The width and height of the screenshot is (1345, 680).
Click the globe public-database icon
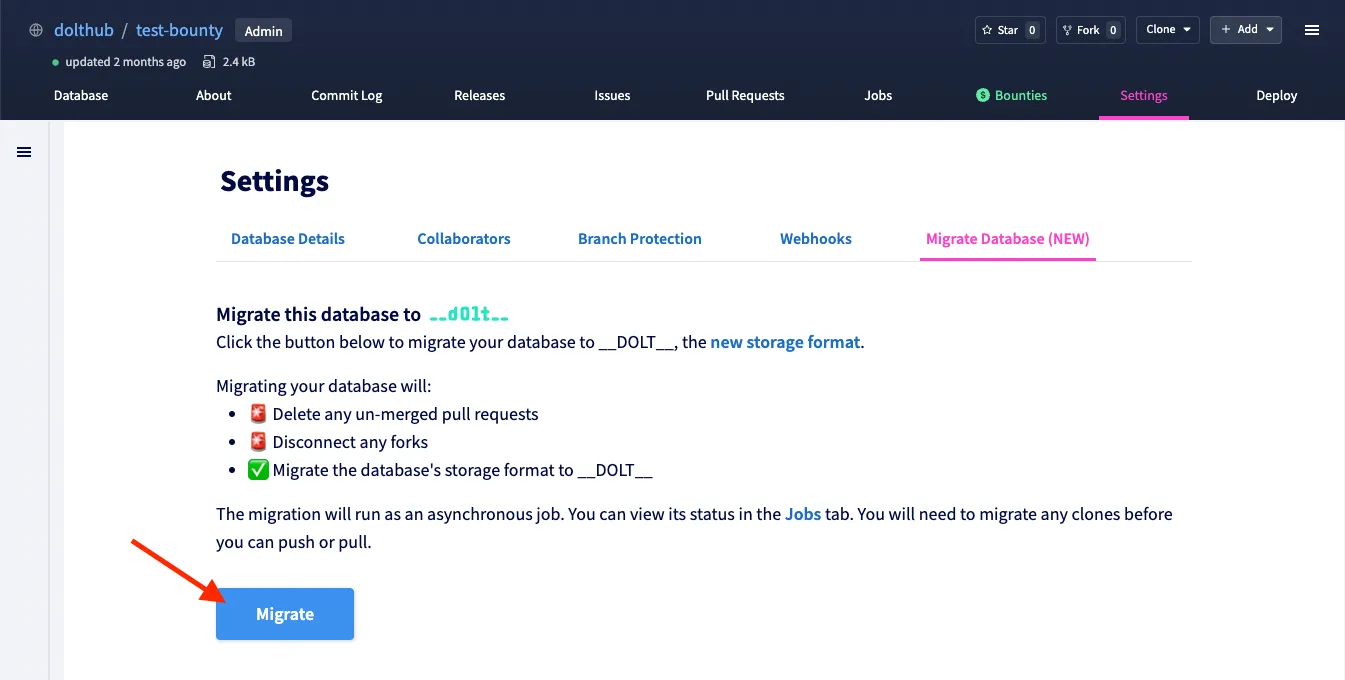tap(36, 30)
